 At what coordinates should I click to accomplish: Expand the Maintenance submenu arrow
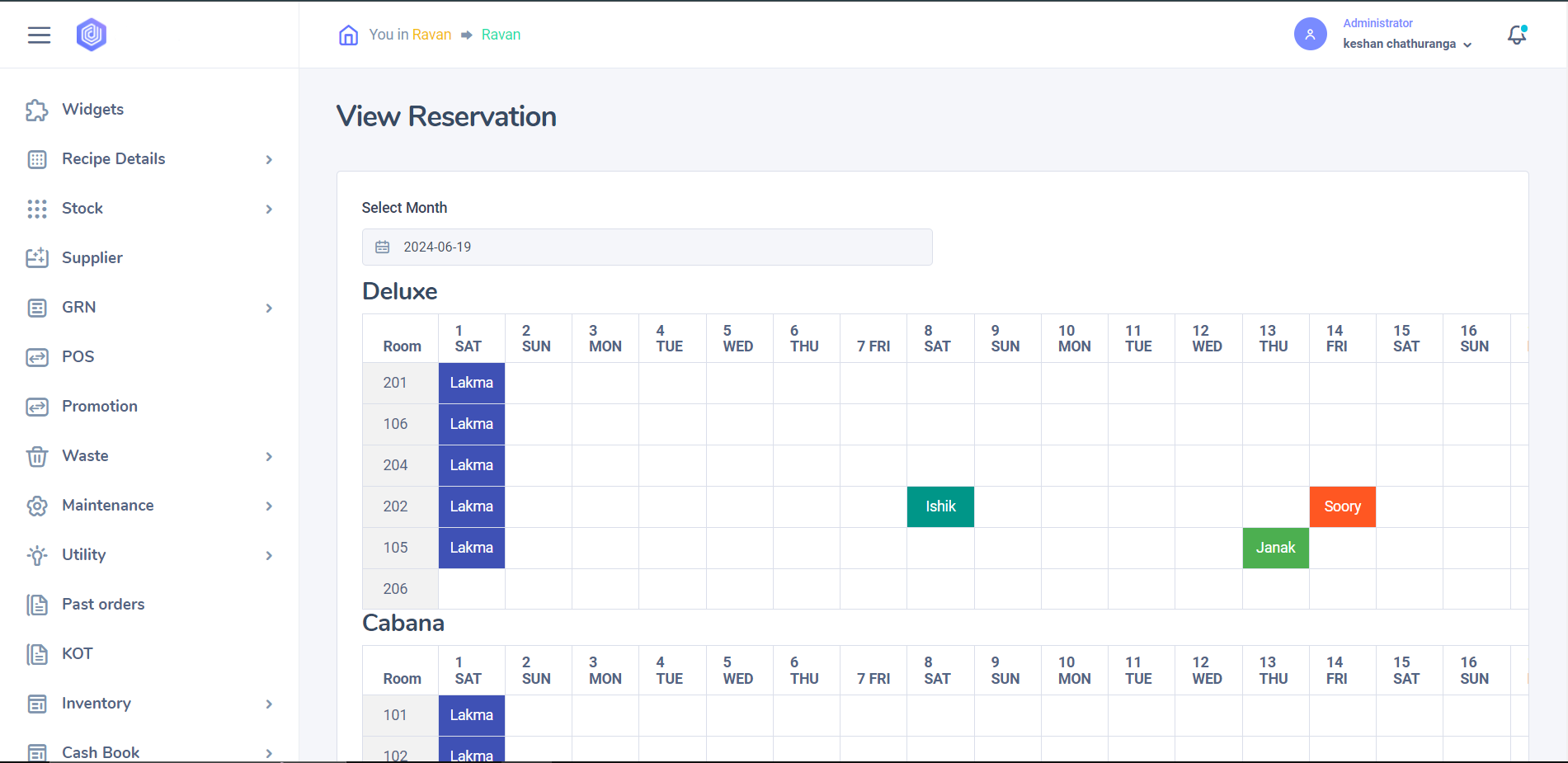(269, 506)
